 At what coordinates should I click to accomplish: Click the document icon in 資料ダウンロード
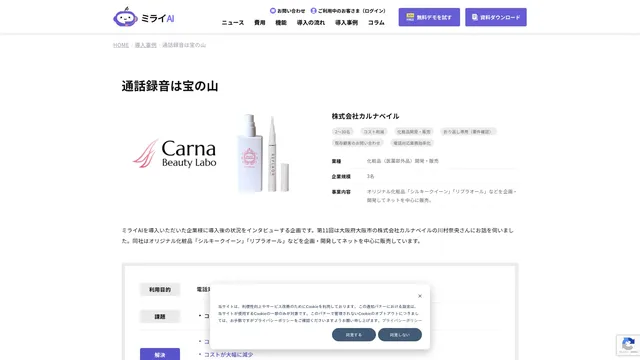click(x=475, y=17)
